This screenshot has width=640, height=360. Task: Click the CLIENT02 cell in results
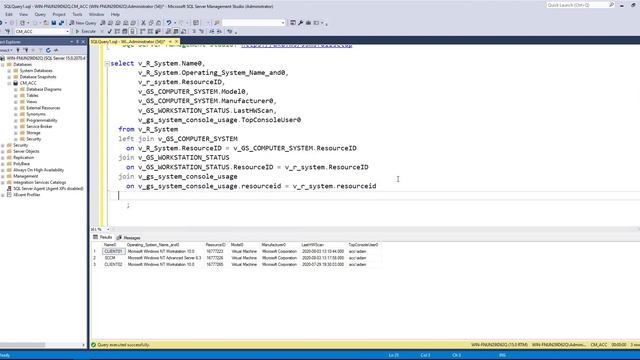(x=113, y=264)
